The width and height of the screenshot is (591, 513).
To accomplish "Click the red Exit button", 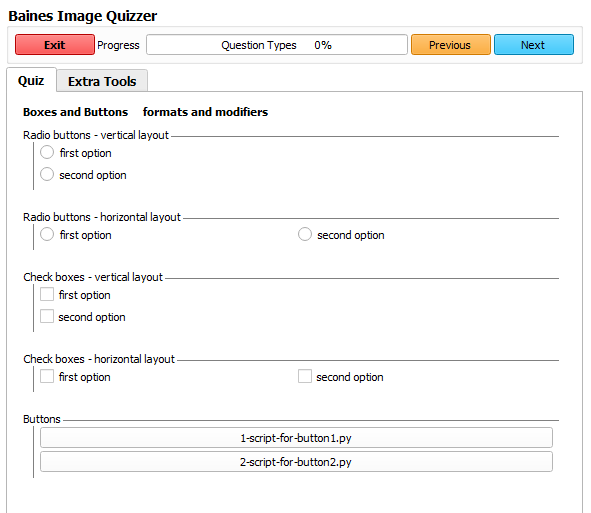I will tap(55, 45).
